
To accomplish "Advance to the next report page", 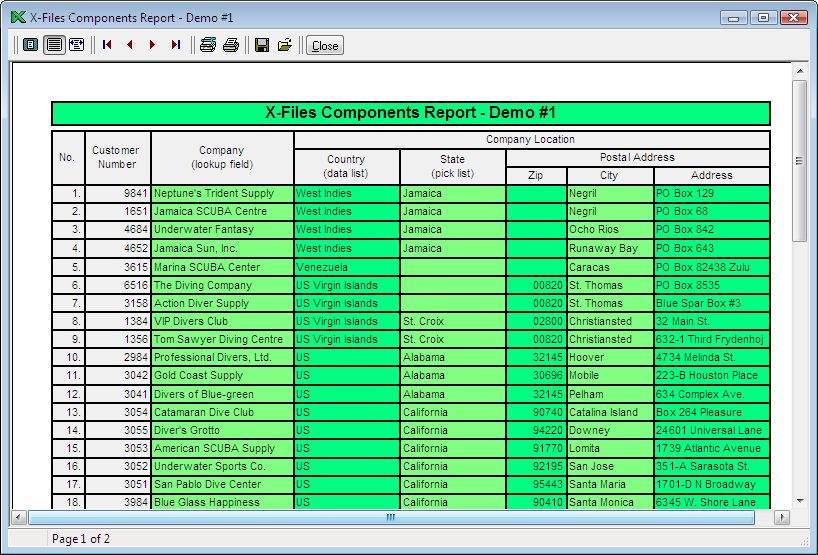I will [x=152, y=45].
